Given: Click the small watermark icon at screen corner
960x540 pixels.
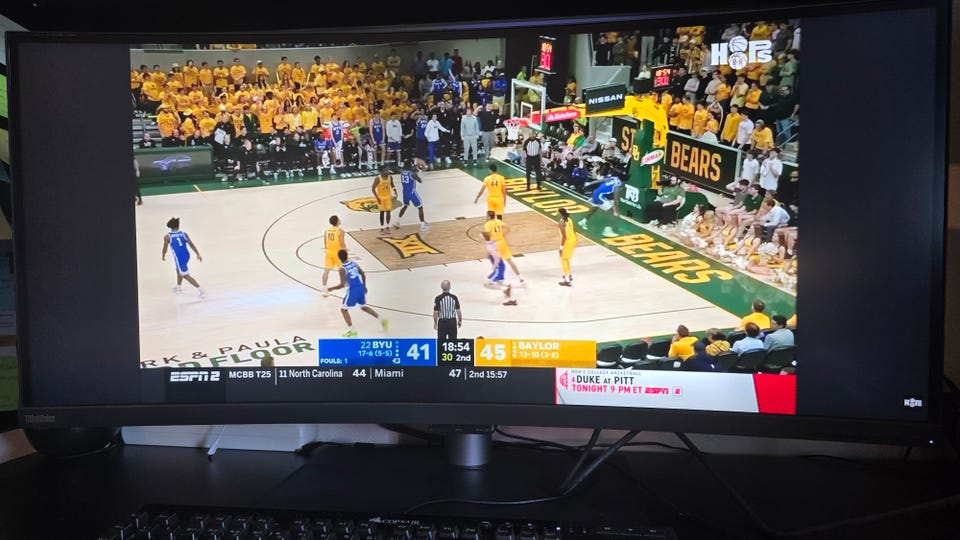Looking at the screenshot, I should pyautogui.click(x=912, y=402).
